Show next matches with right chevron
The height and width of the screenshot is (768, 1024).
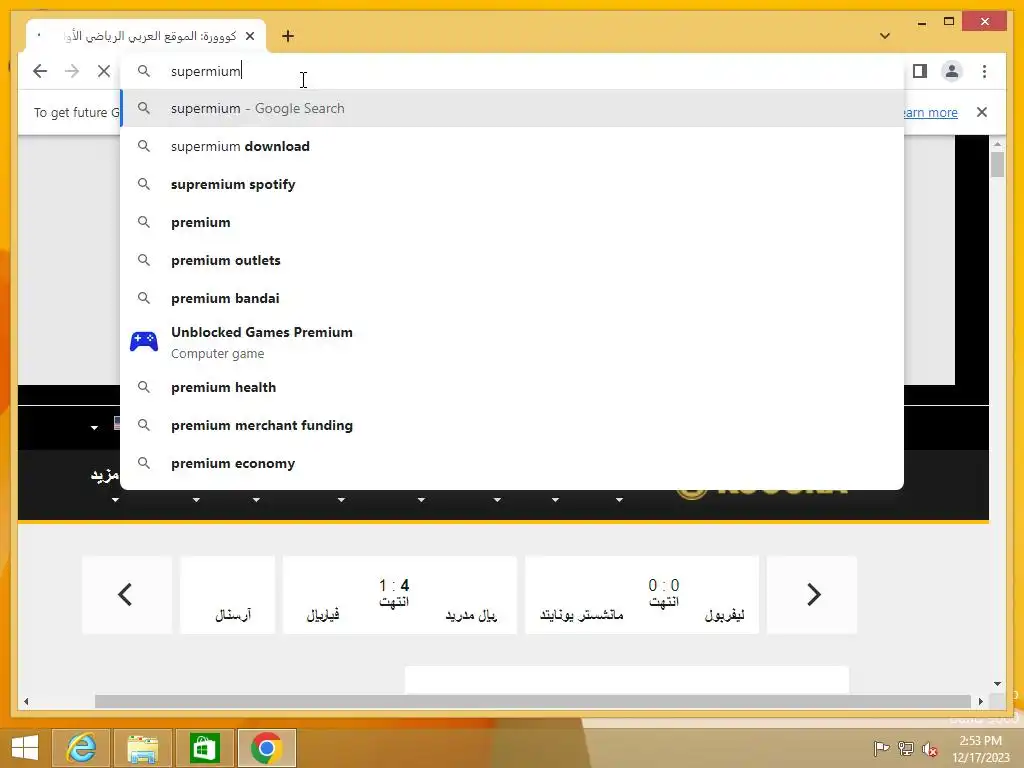pos(812,594)
